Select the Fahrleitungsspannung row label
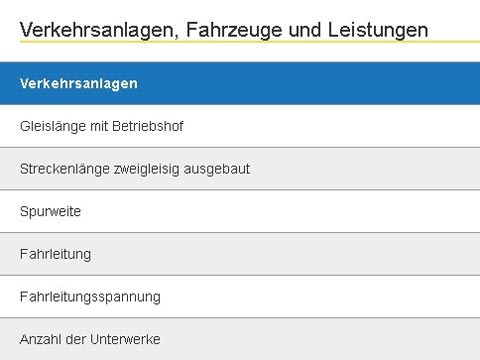Image resolution: width=480 pixels, height=360 pixels. click(x=90, y=297)
